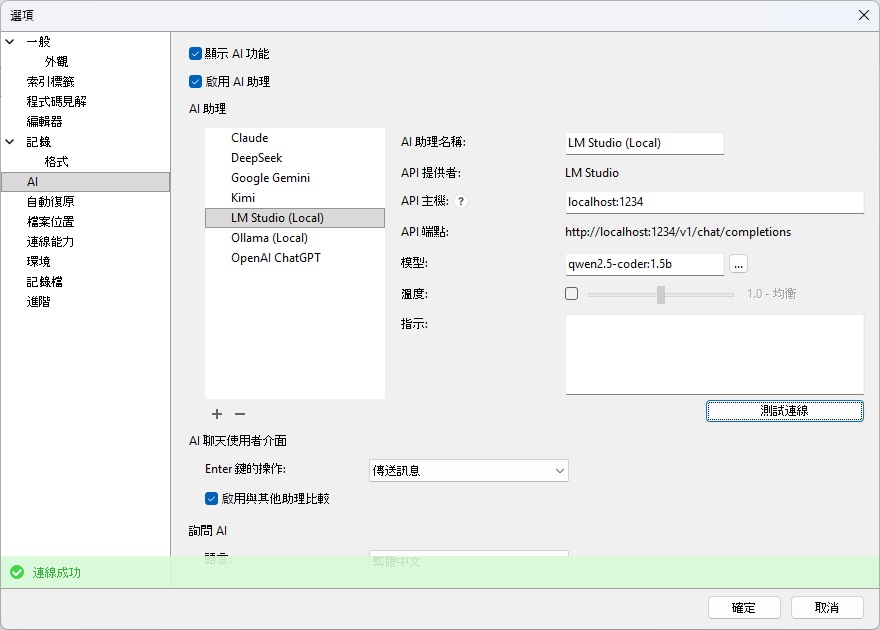Click the green success check icon
Viewport: 880px width, 630px height.
click(x=17, y=572)
